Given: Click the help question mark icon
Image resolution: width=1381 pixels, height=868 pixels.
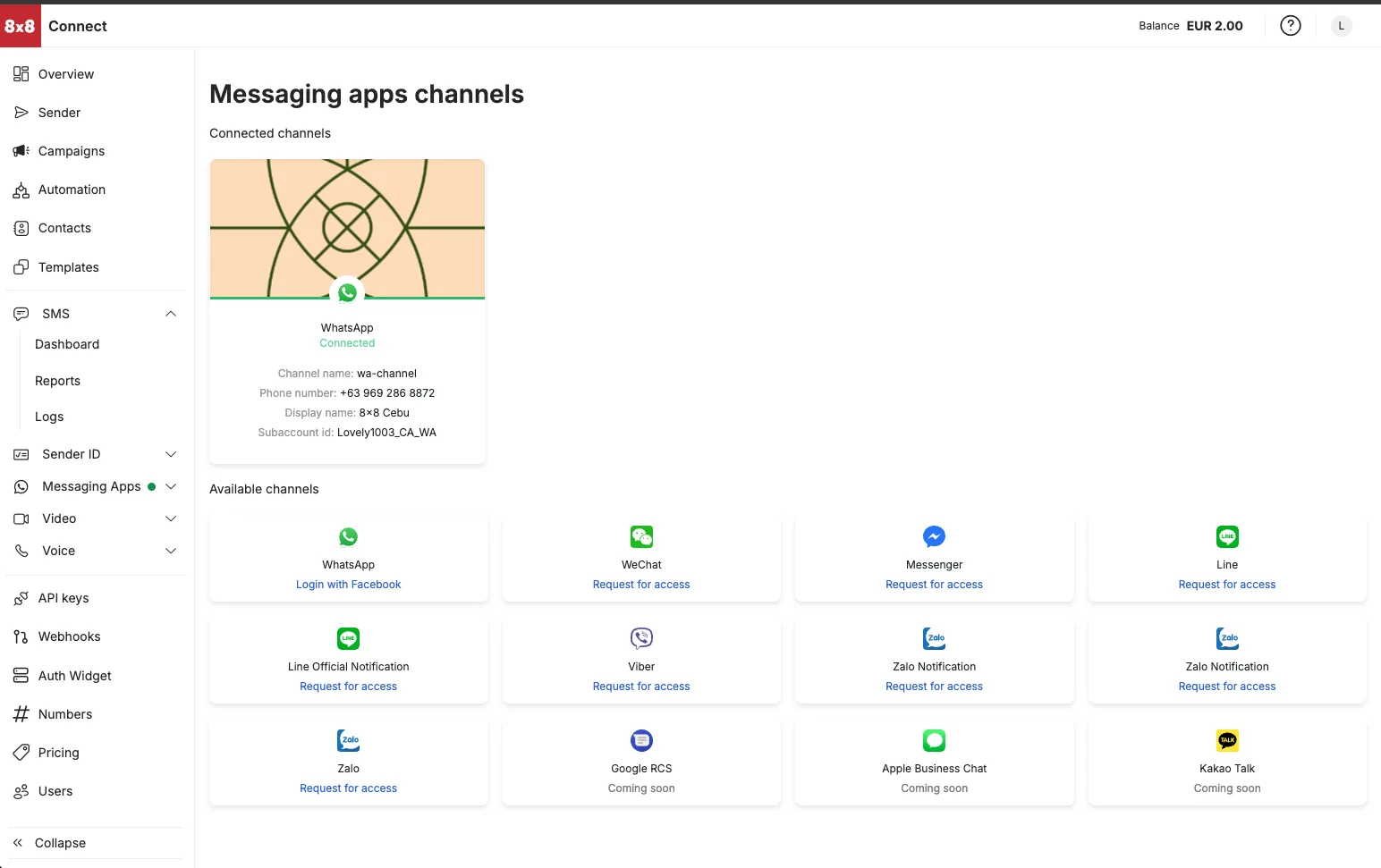Looking at the screenshot, I should [1291, 25].
